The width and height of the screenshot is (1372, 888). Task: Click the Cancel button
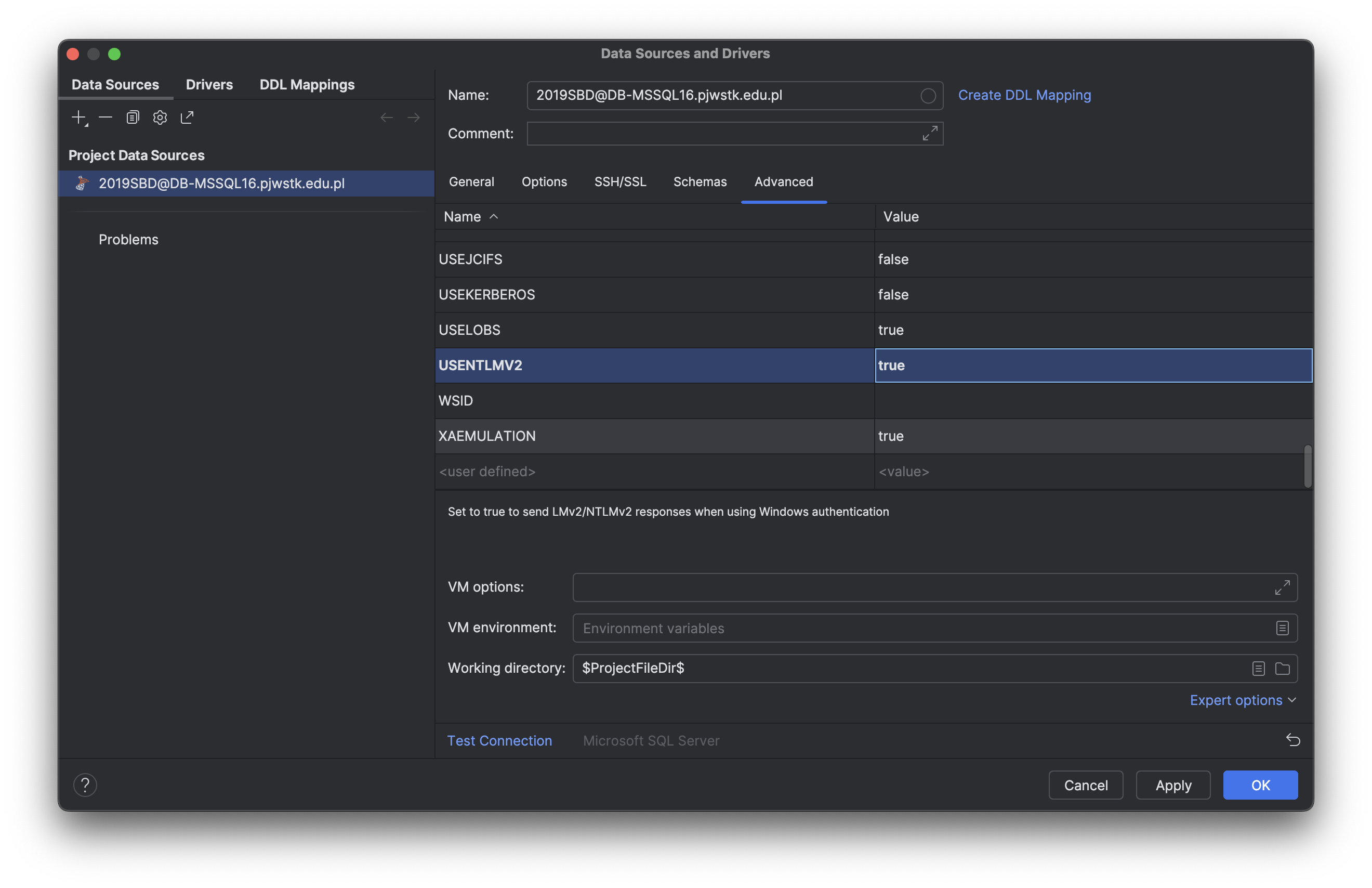coord(1085,785)
